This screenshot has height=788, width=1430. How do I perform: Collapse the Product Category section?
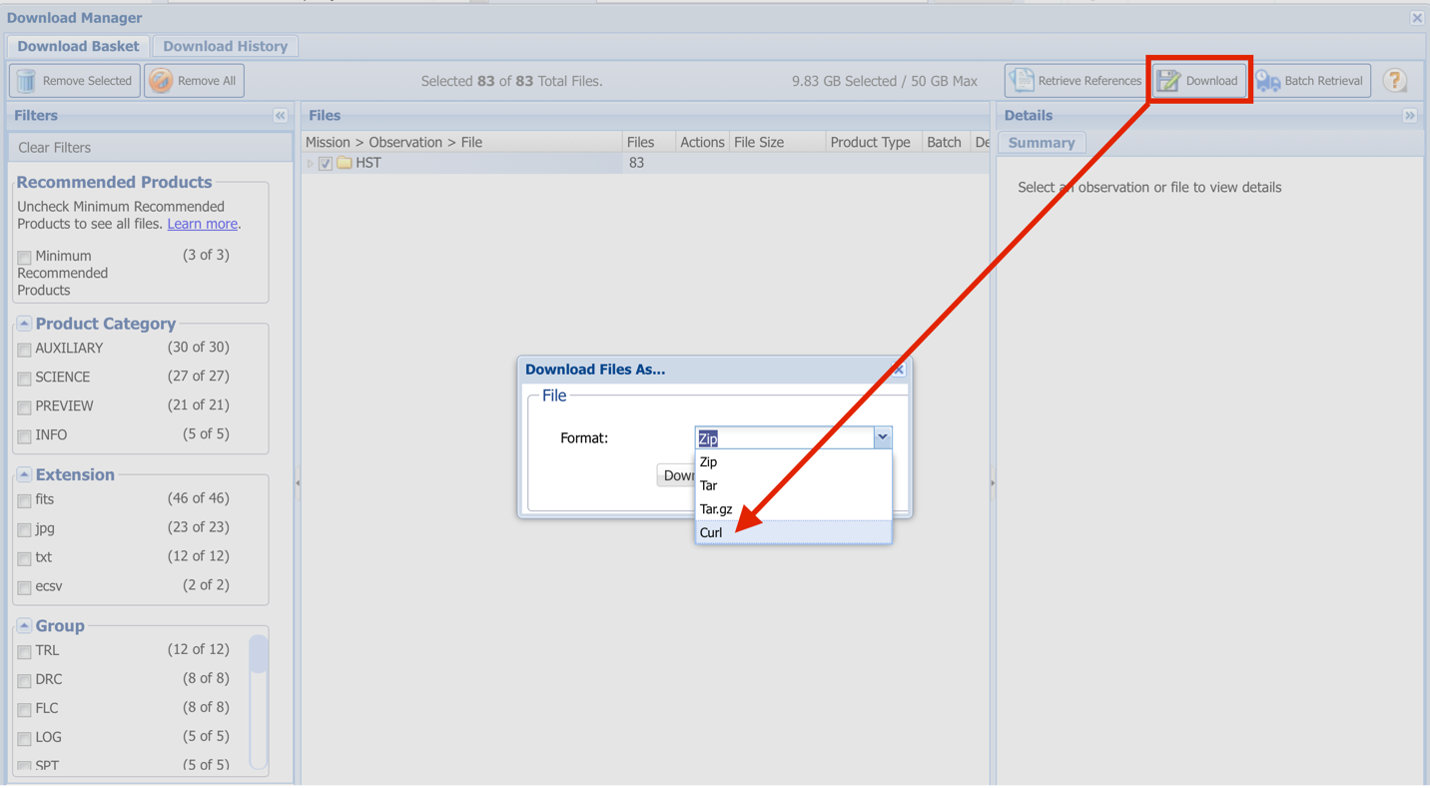(24, 324)
